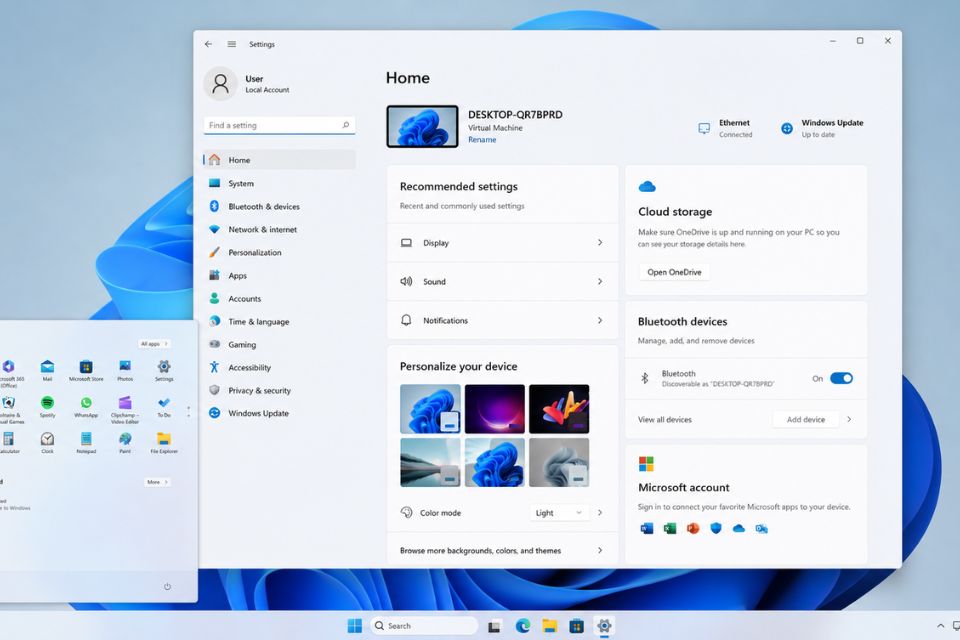This screenshot has width=960, height=640.
Task: Click the search magnifier in Find a setting
Action: pos(346,125)
